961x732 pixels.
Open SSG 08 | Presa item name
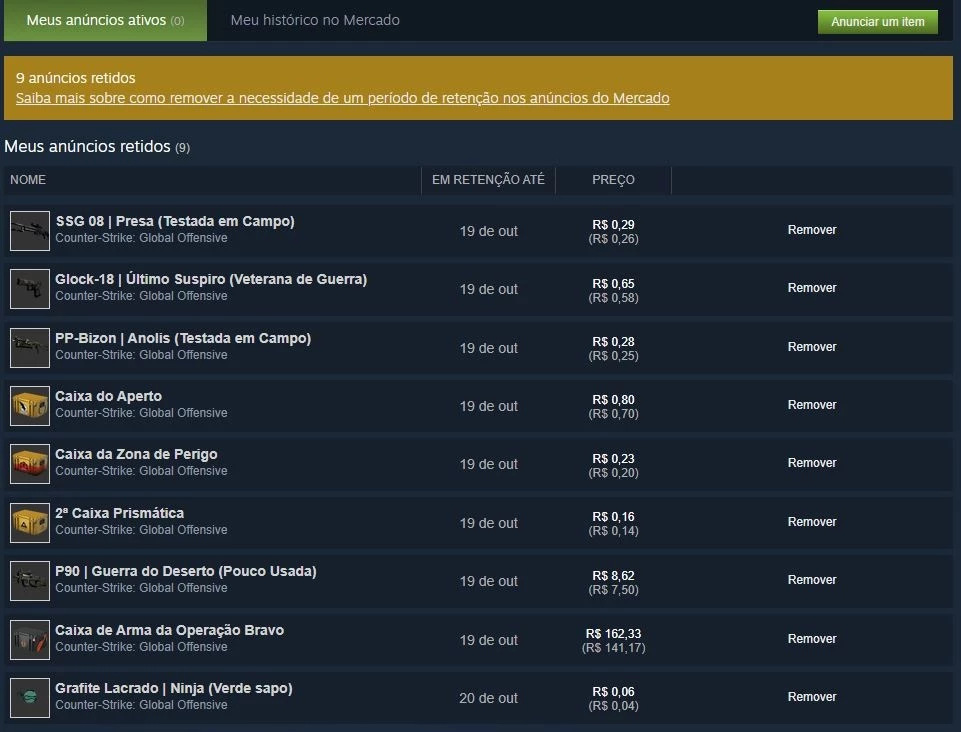175,221
